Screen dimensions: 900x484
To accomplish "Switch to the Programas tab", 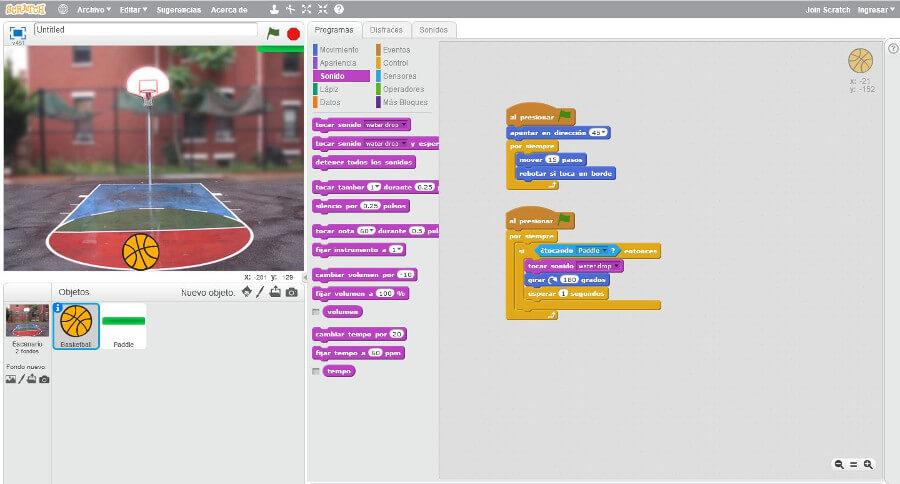I will click(x=334, y=30).
